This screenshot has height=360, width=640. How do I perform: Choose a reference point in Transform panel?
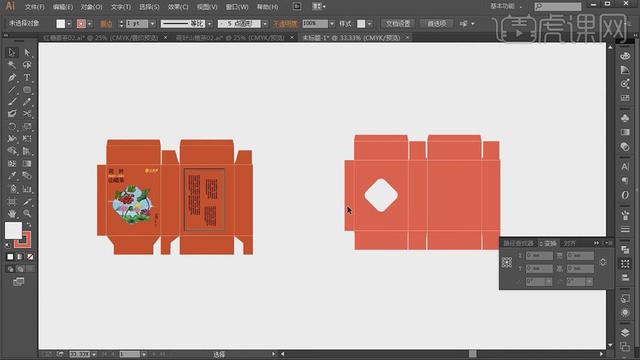[507, 262]
